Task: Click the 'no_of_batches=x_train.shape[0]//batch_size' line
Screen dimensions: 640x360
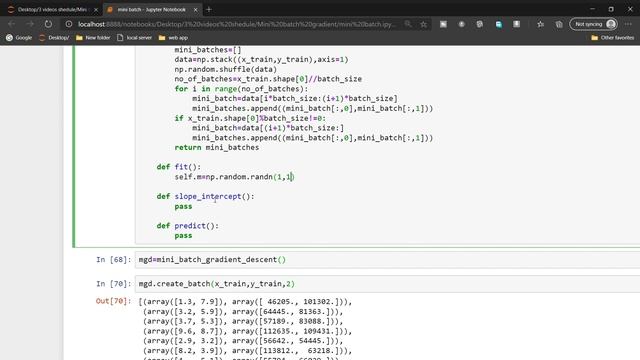Action: click(268, 79)
